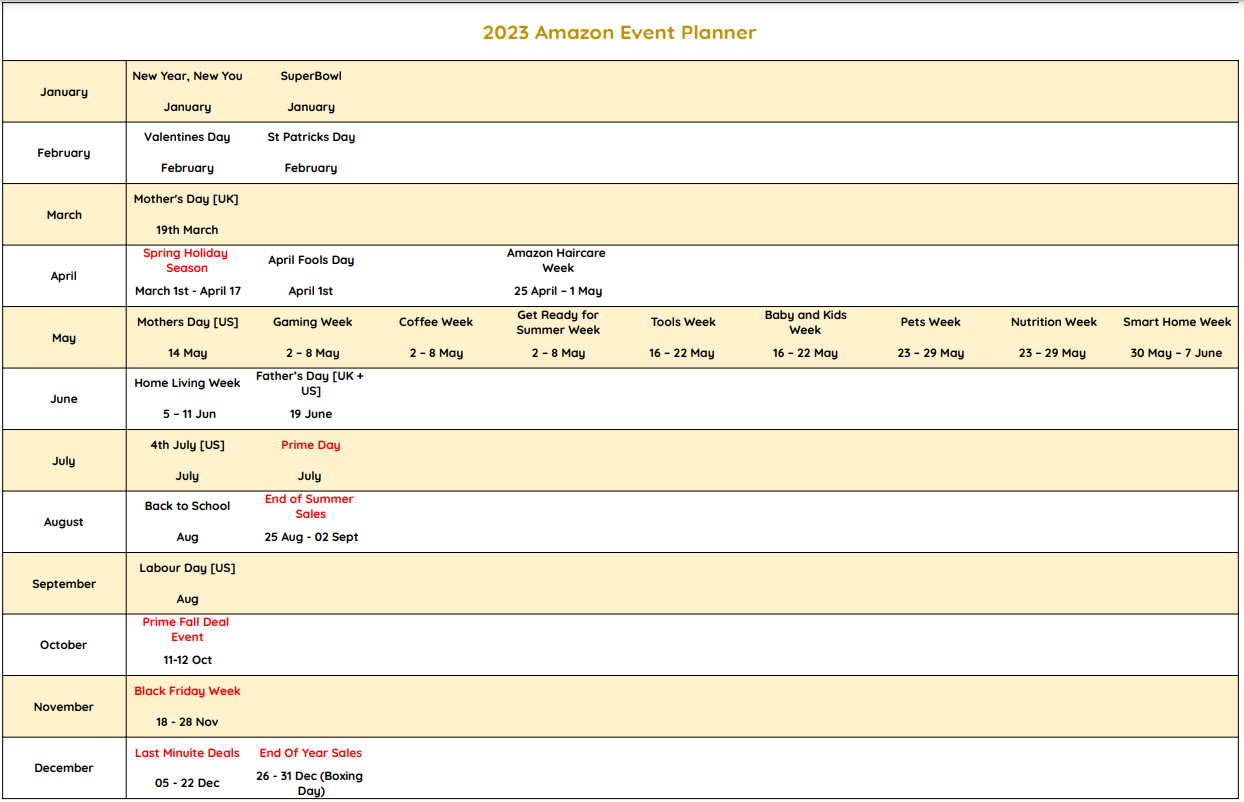Click "16 – 22 May" under Tools Week
The height and width of the screenshot is (802, 1244).
(682, 353)
